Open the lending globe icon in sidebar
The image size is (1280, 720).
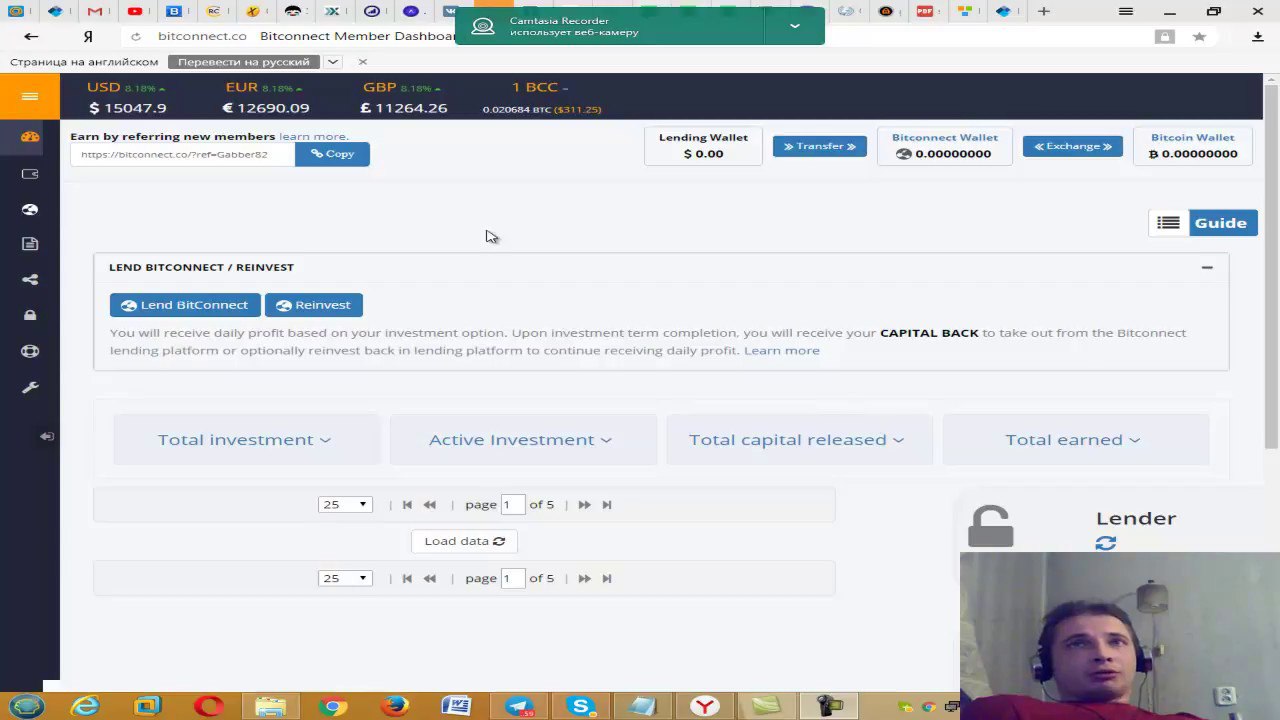click(30, 209)
